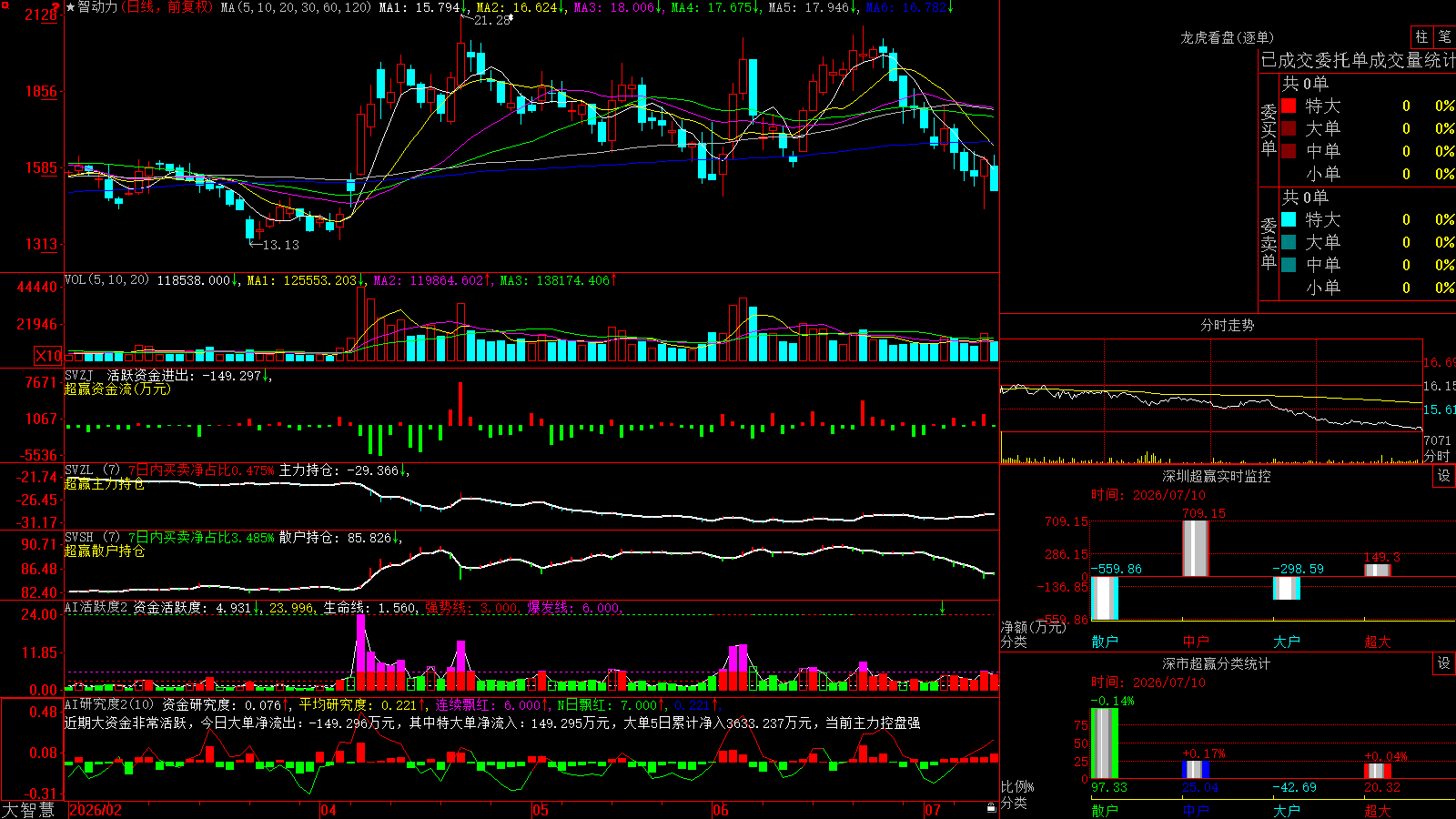Click the 智动力 stock name title
Viewport: 1456px width, 819px height.
[98, 7]
